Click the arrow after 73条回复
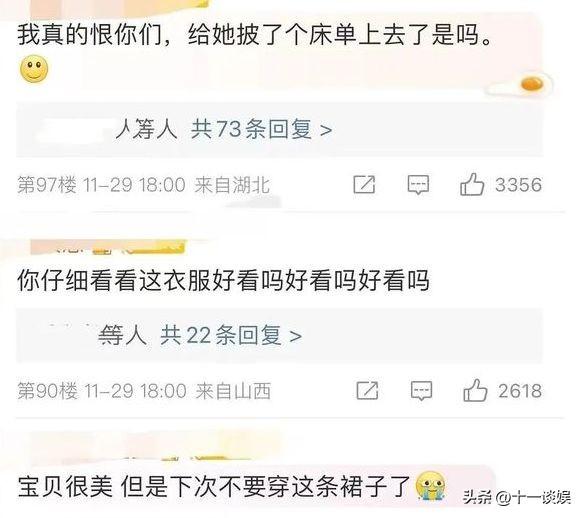Viewport: 584px width, 518px height. click(x=326, y=130)
